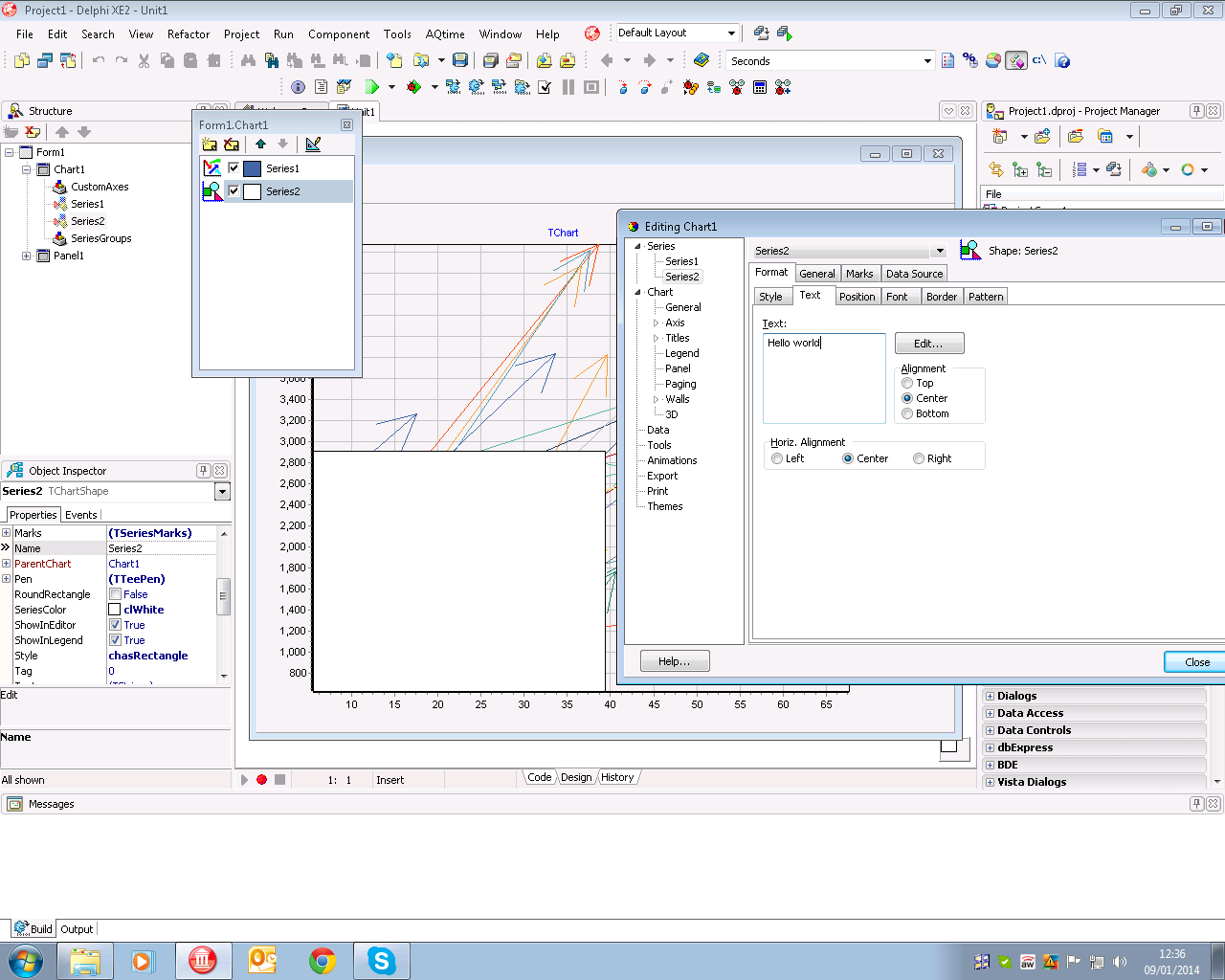Select Right horizontal alignment radio
This screenshot has width=1225, height=980.
919,458
